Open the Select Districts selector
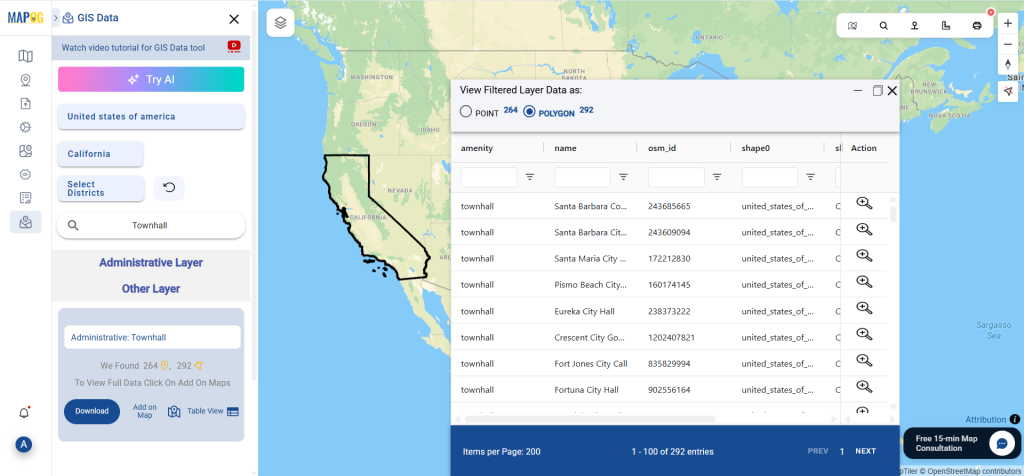The image size is (1024, 476). coord(101,189)
